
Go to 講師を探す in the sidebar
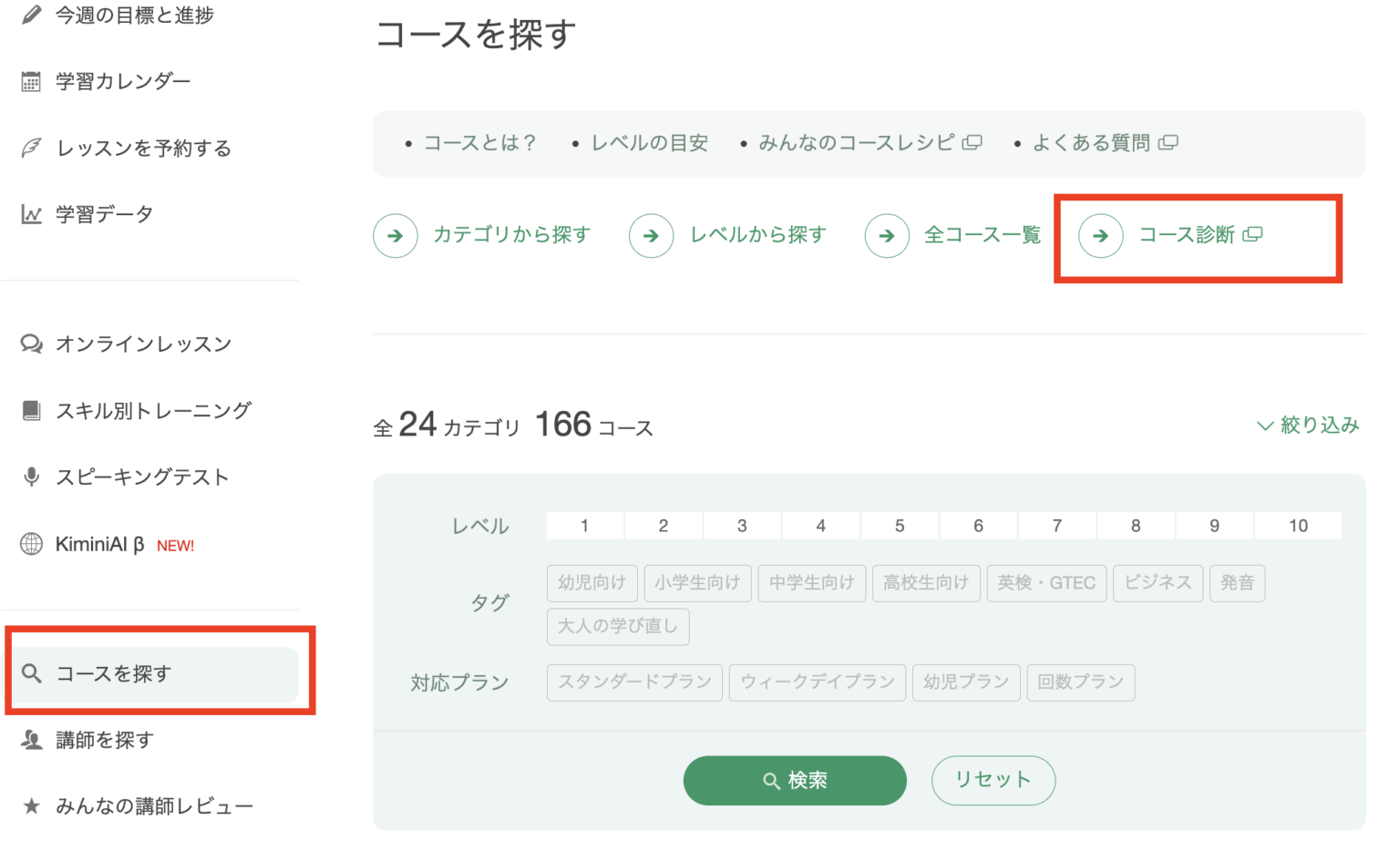(x=105, y=740)
